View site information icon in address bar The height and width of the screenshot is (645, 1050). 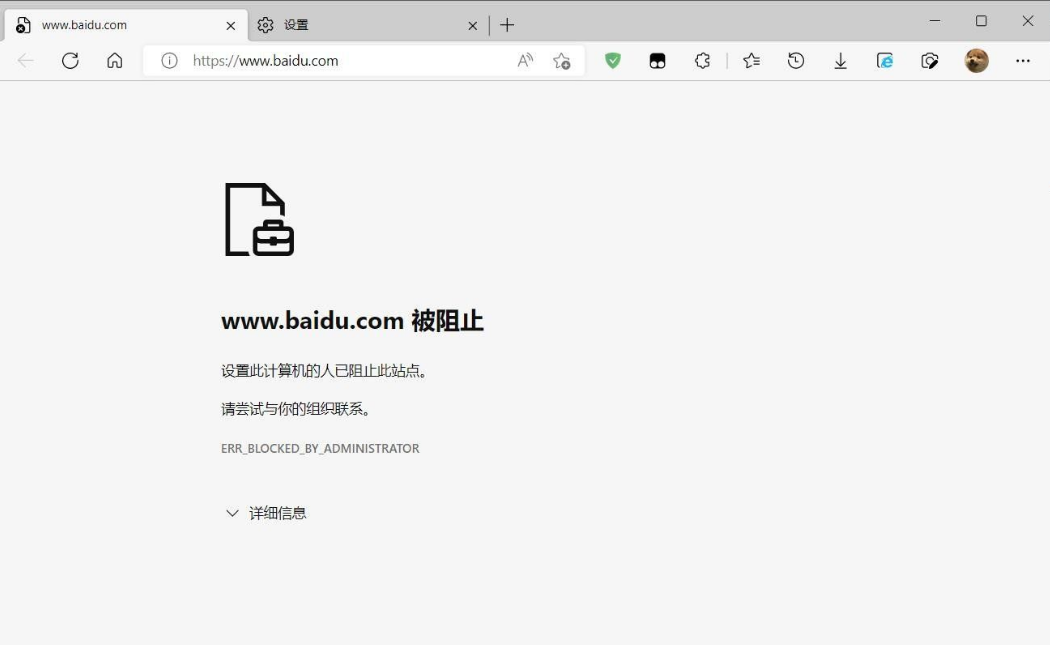[x=169, y=61]
